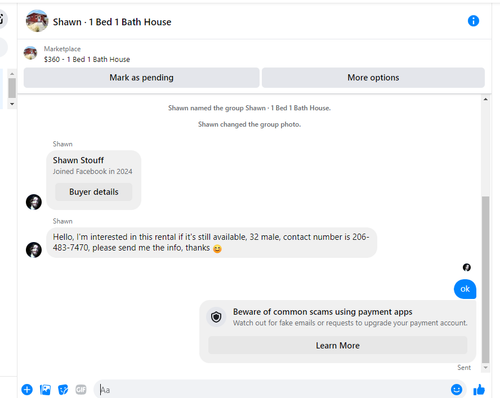Click the left panel scroll-up arrow

click(x=12, y=74)
